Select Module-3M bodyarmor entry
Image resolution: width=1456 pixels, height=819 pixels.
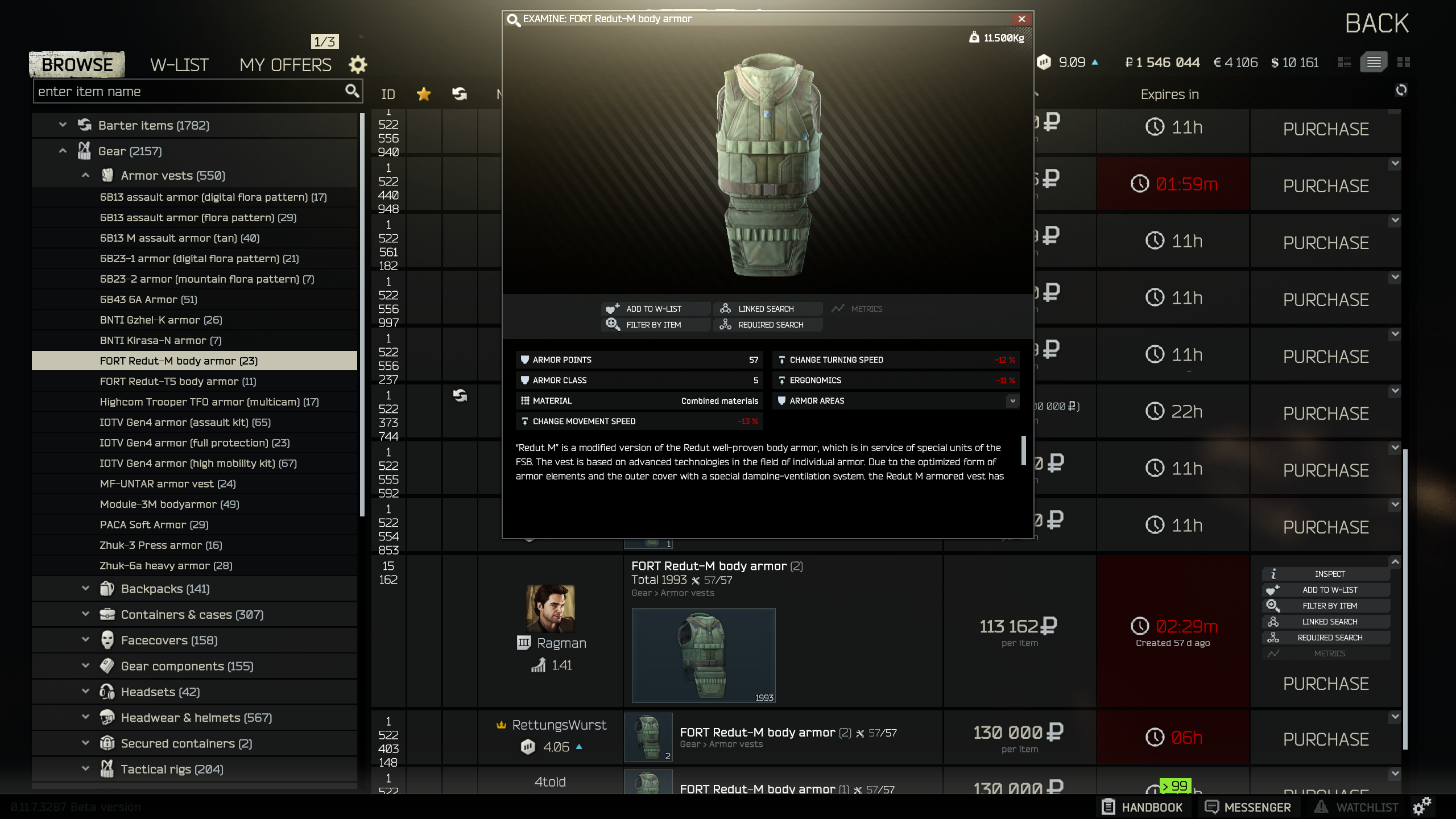[195, 504]
